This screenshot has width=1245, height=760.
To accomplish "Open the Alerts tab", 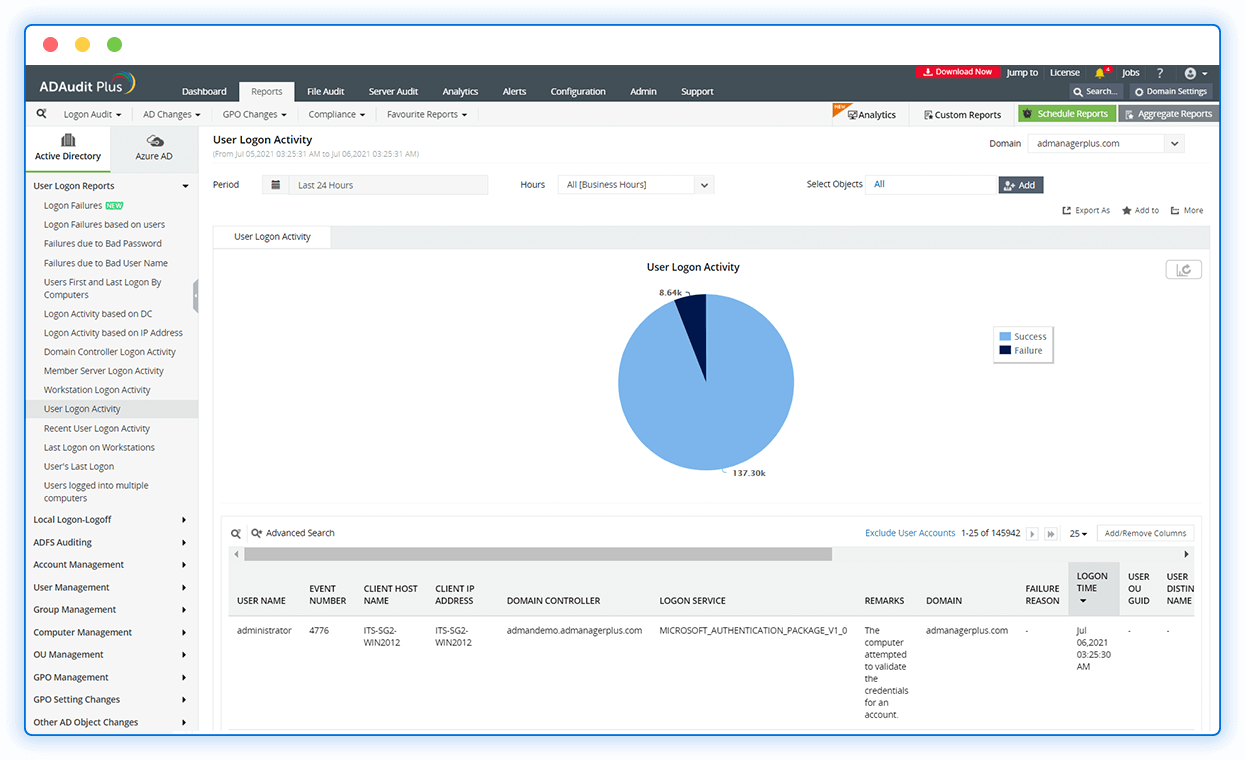I will tap(514, 92).
